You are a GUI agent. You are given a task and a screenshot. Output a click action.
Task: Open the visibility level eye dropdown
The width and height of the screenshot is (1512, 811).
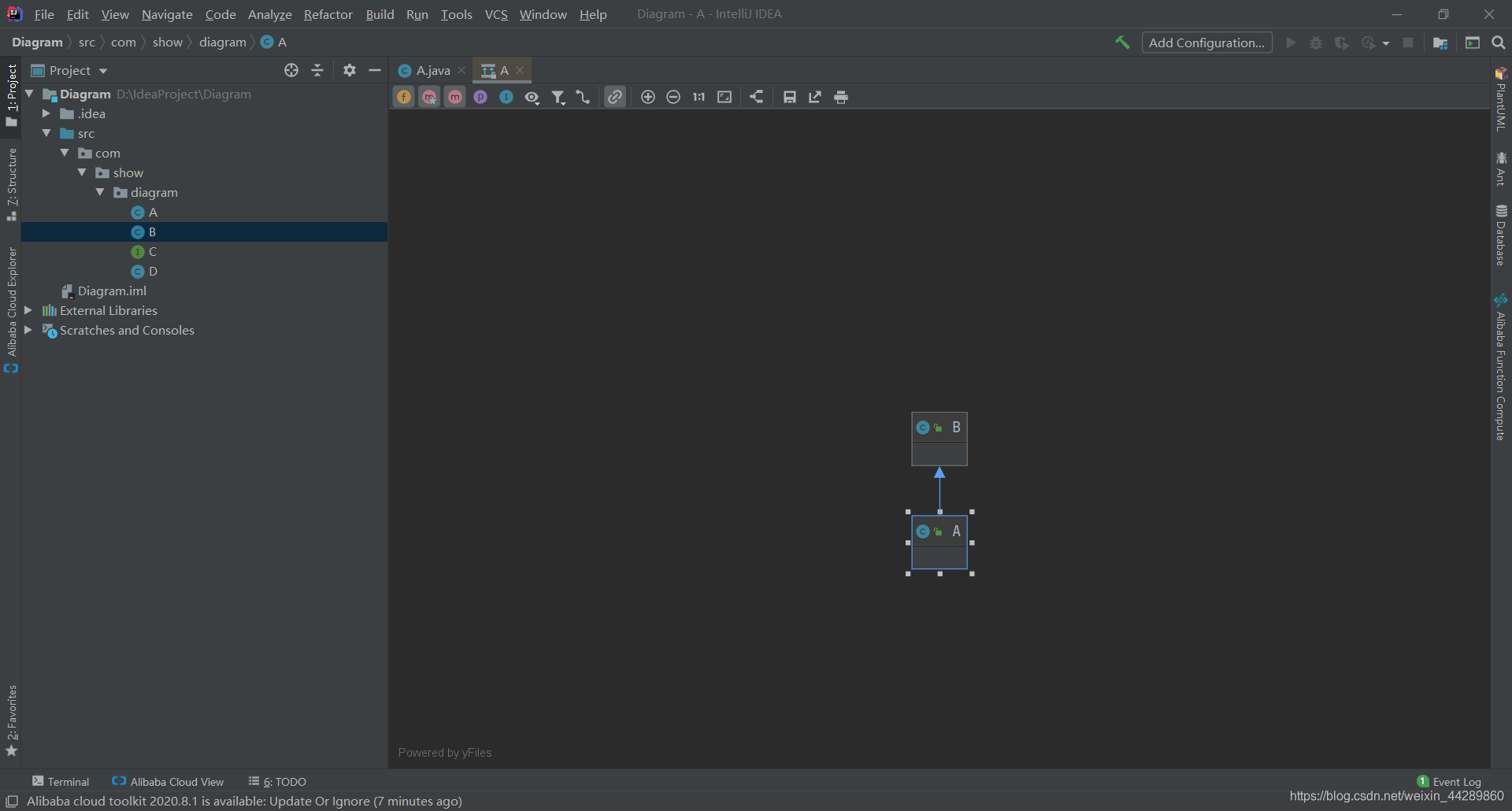point(532,97)
